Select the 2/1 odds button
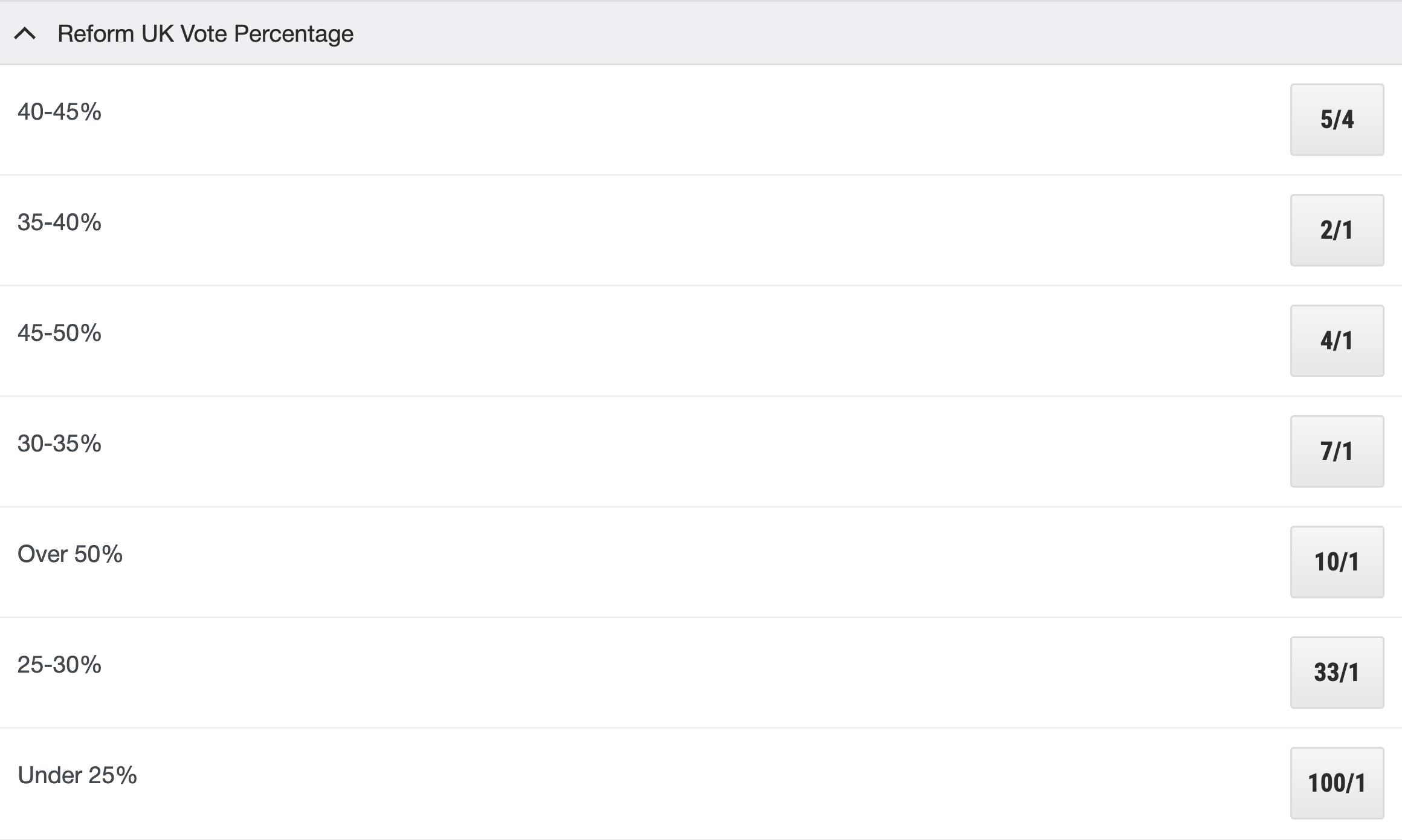Image resolution: width=1402 pixels, height=840 pixels. (1336, 230)
